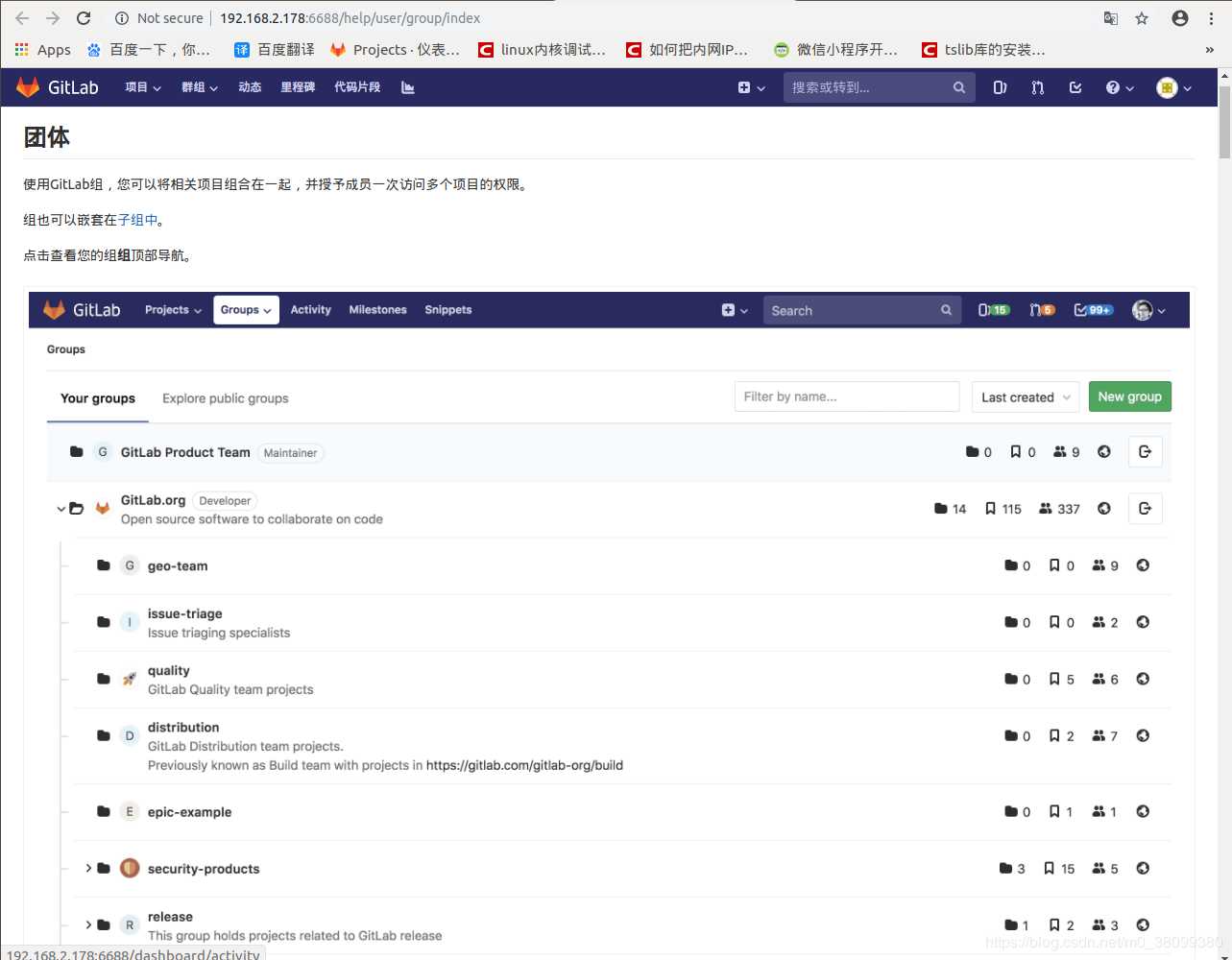Expand the security-products group chevron
Image resolution: width=1232 pixels, height=960 pixels.
click(x=88, y=868)
